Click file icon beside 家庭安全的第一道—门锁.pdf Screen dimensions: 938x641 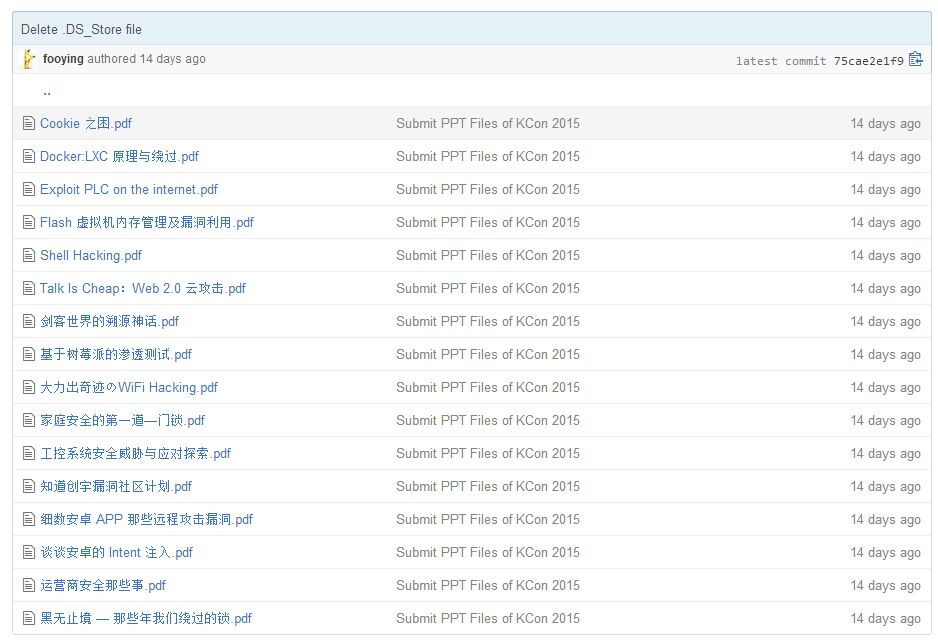point(28,420)
